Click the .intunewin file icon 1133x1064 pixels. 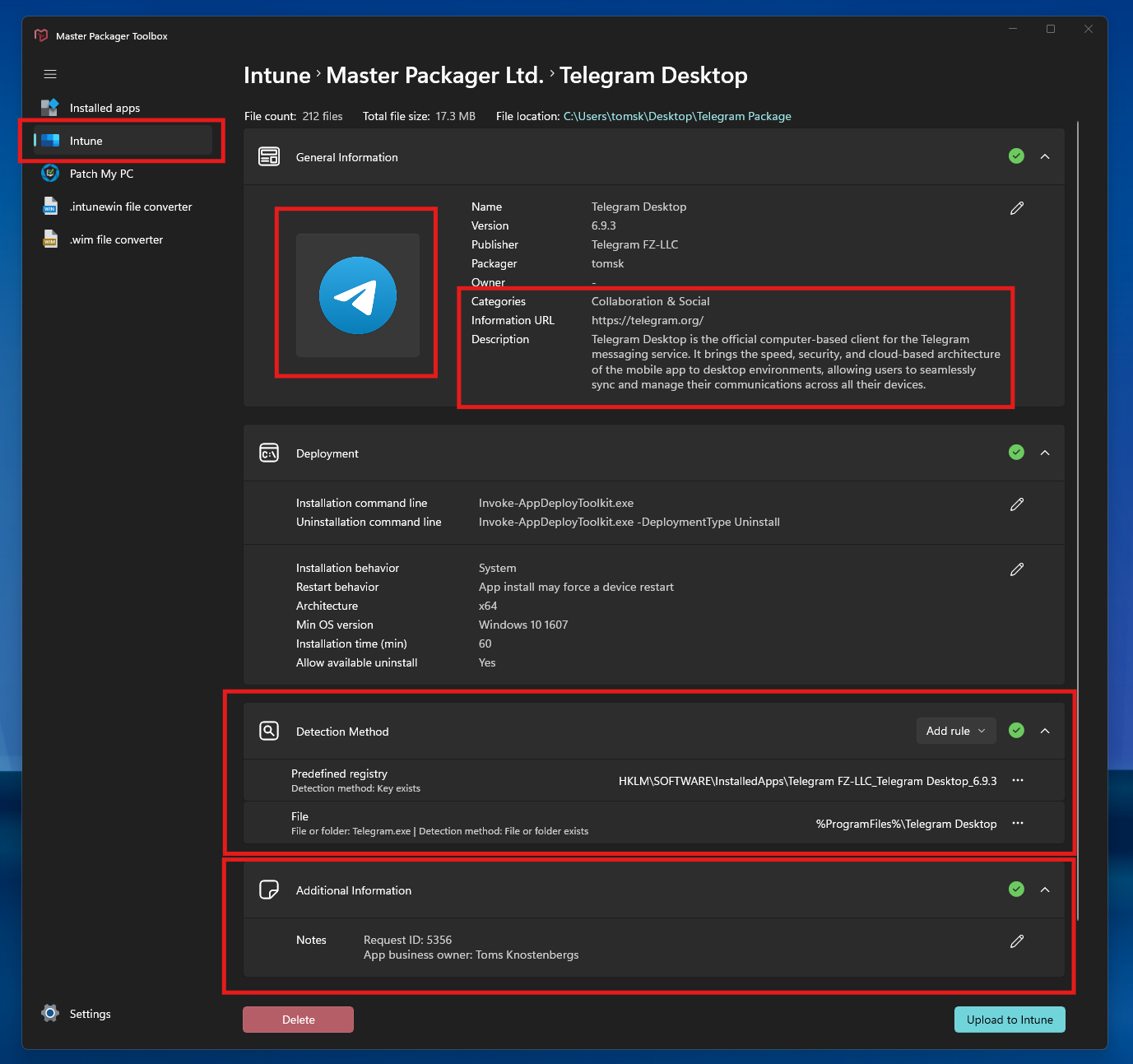click(x=50, y=206)
